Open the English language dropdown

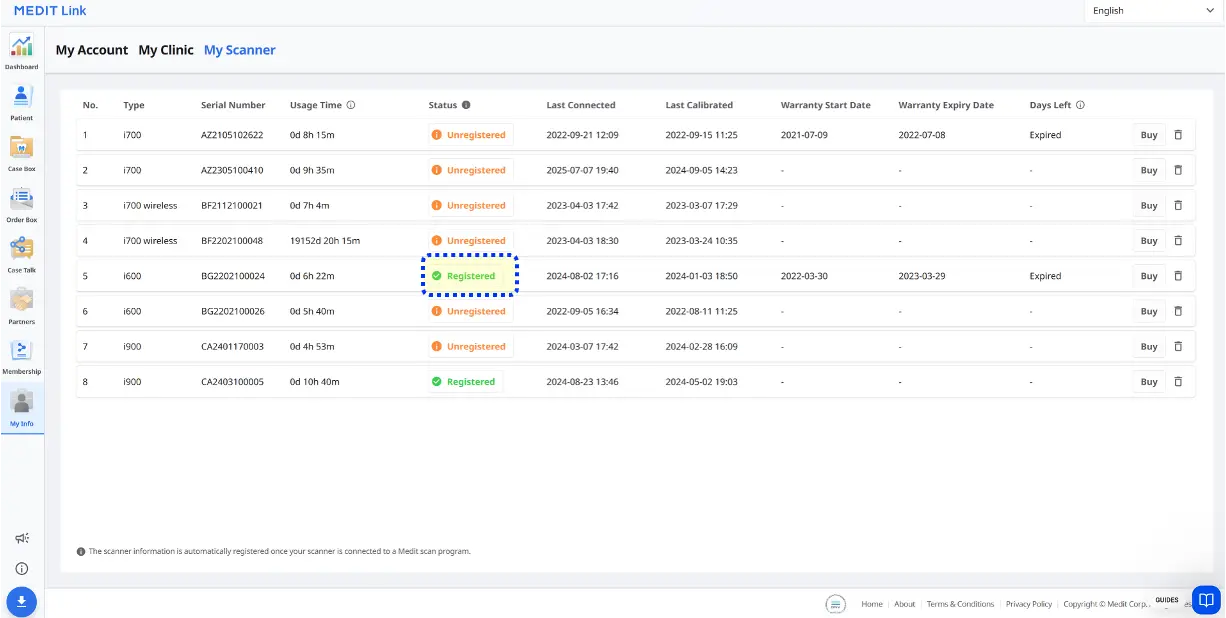click(x=1153, y=11)
